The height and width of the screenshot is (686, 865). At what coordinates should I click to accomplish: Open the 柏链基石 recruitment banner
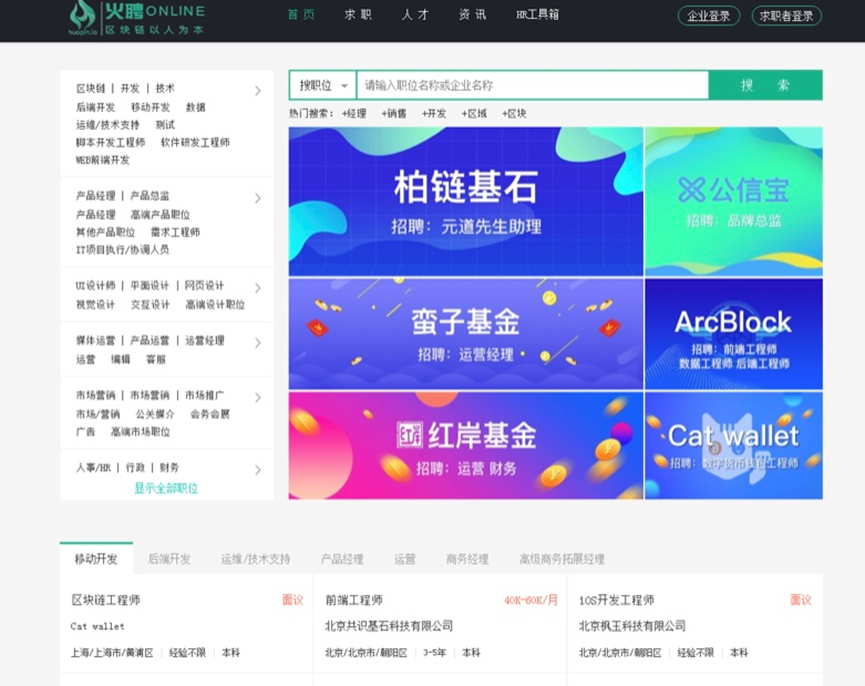coord(466,201)
